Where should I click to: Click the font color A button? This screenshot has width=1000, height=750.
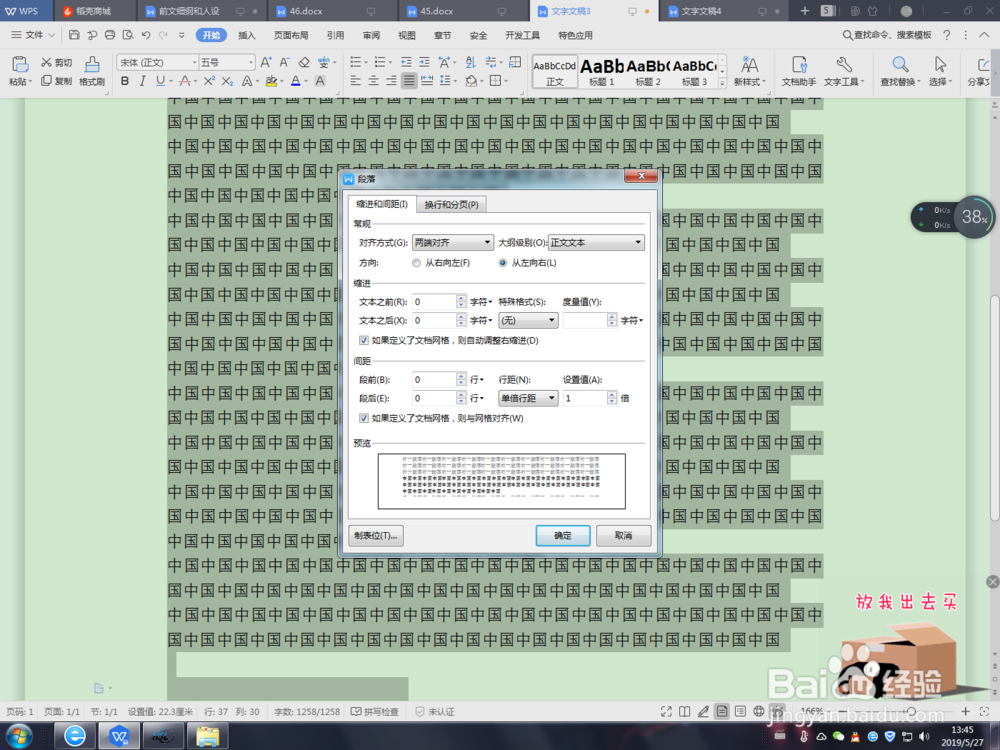(295, 81)
